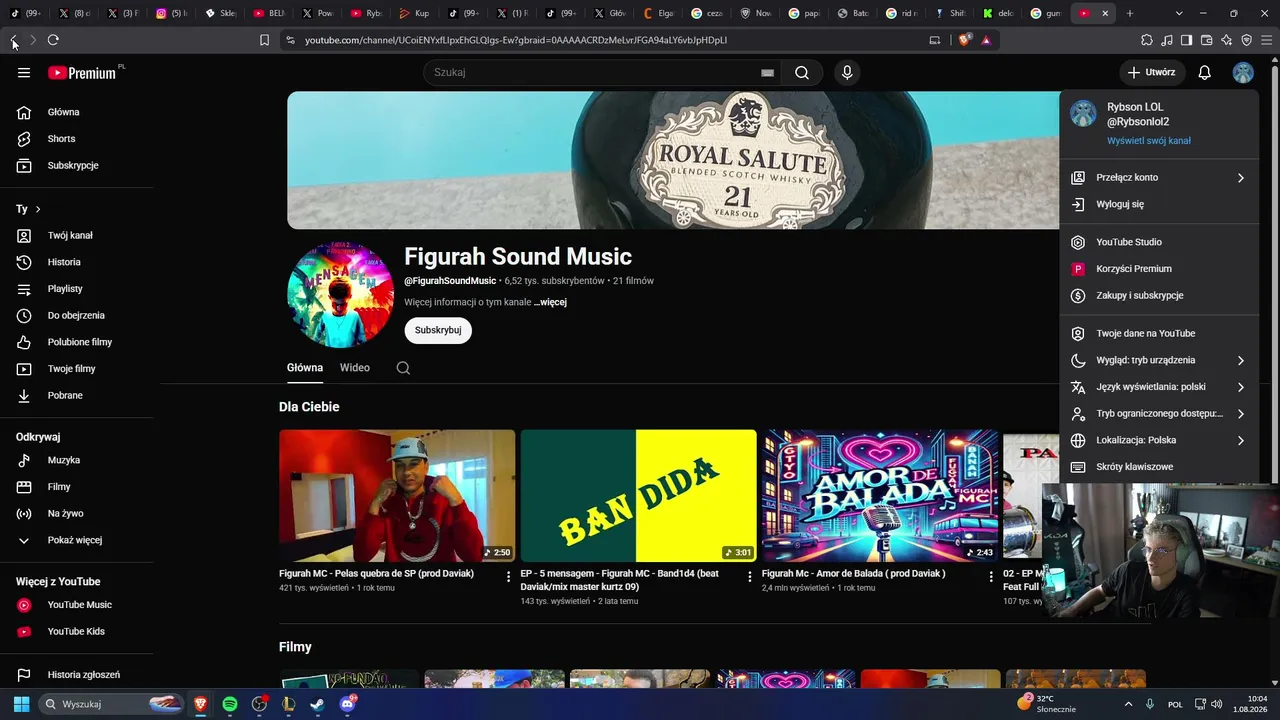Click the account avatar in YouTube header
Image resolution: width=1280 pixels, height=720 pixels.
point(1243,73)
